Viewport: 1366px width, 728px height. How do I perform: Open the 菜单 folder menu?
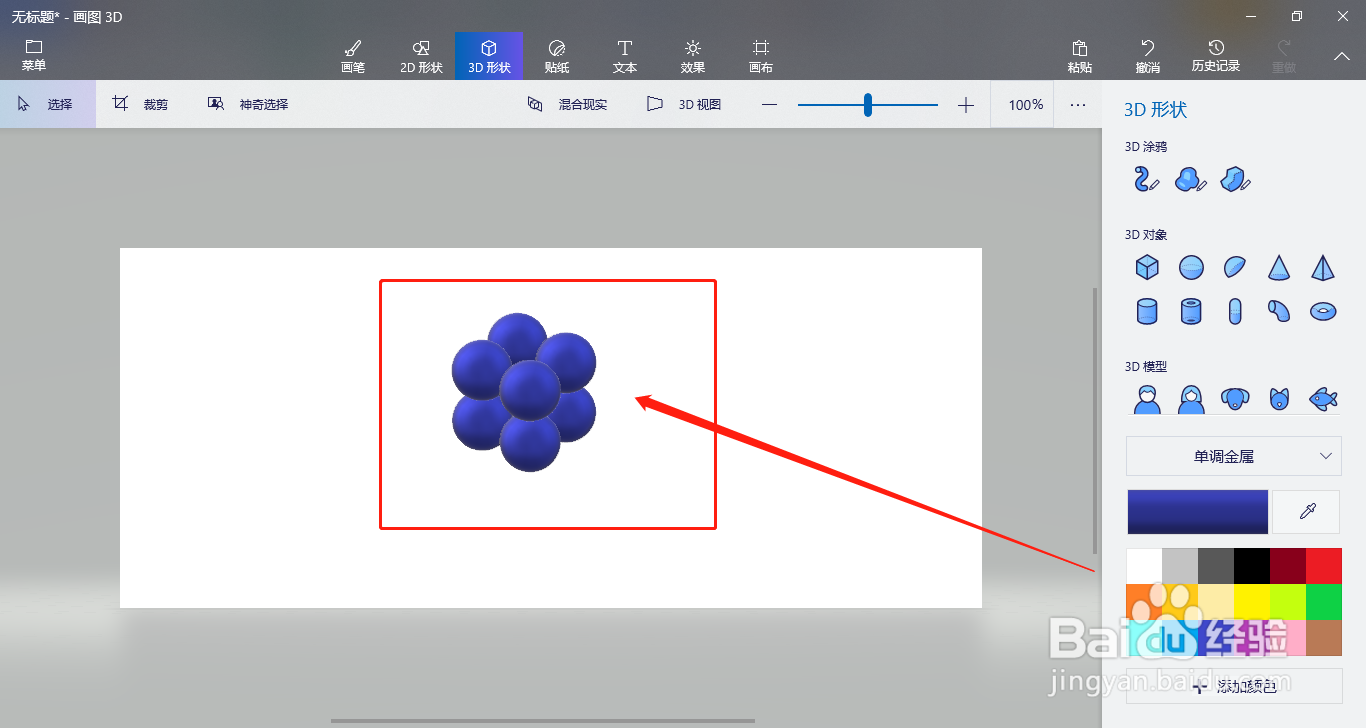click(34, 56)
